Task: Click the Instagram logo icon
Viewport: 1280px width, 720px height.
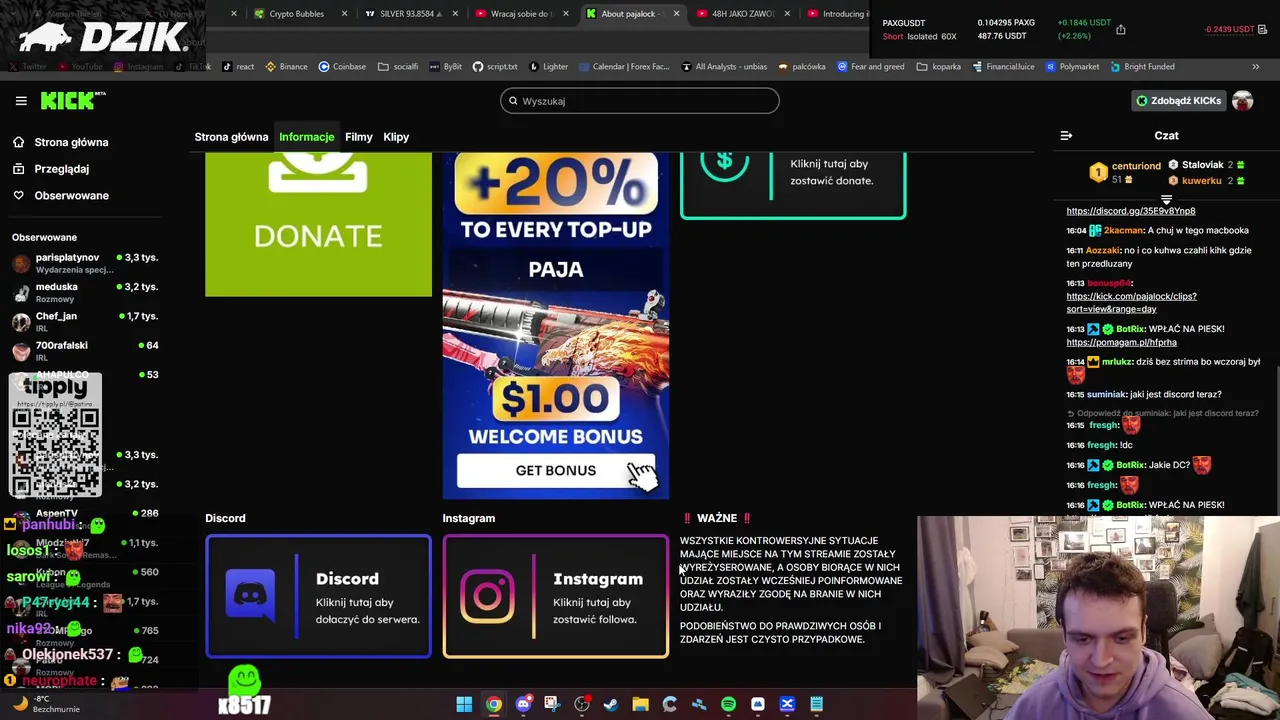Action: (x=487, y=595)
